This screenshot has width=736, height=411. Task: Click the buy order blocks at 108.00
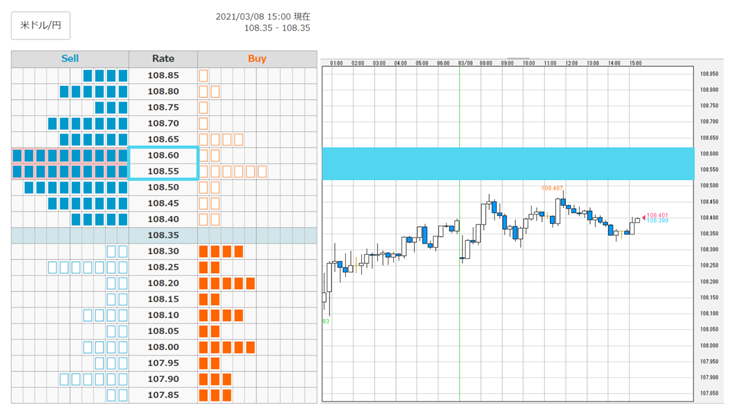pos(227,347)
